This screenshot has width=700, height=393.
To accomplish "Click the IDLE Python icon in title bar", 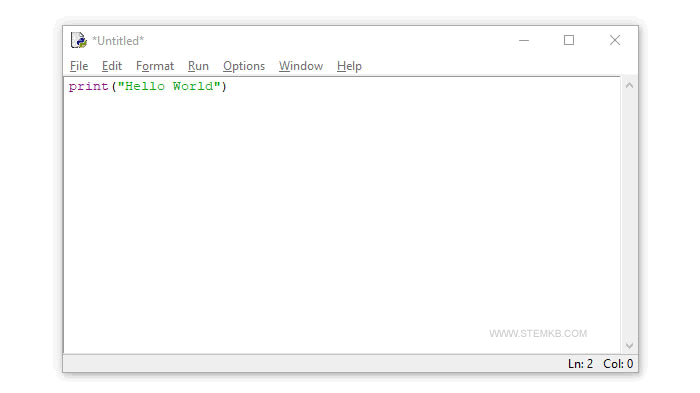I will tap(79, 40).
